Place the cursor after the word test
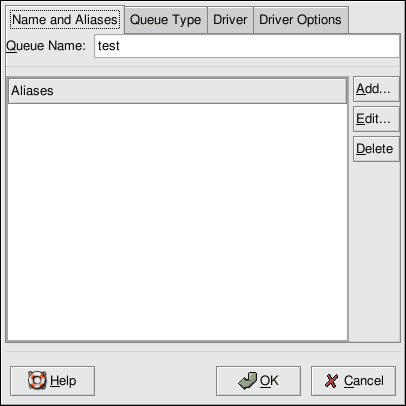This screenshot has width=406, height=406. pos(121,46)
